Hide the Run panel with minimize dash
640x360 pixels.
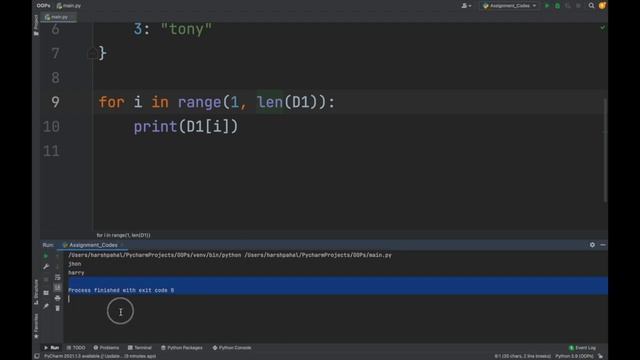(x=603, y=245)
